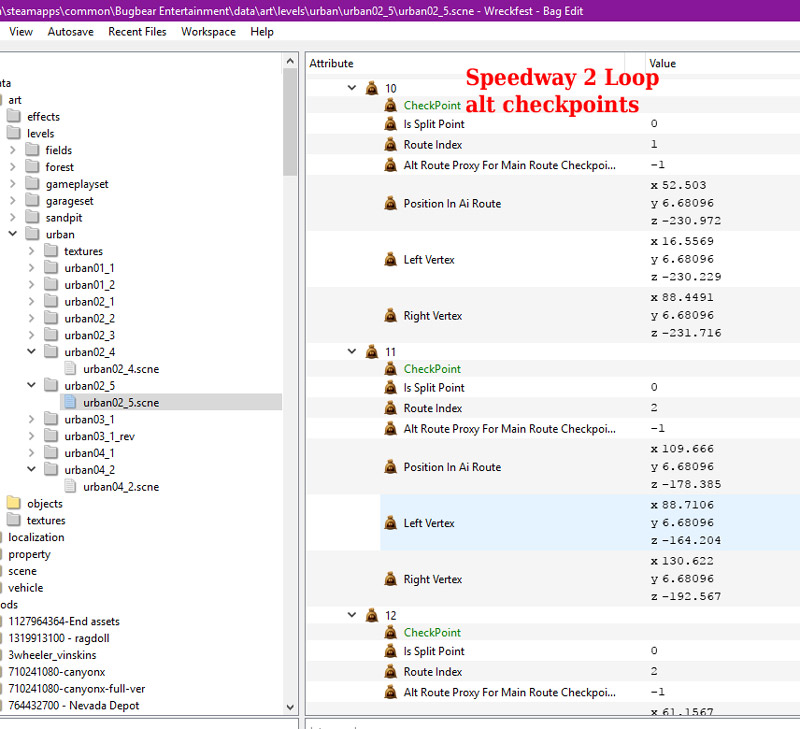Click the effects folder icon
Viewport: 800px width, 729px height.
tap(14, 116)
